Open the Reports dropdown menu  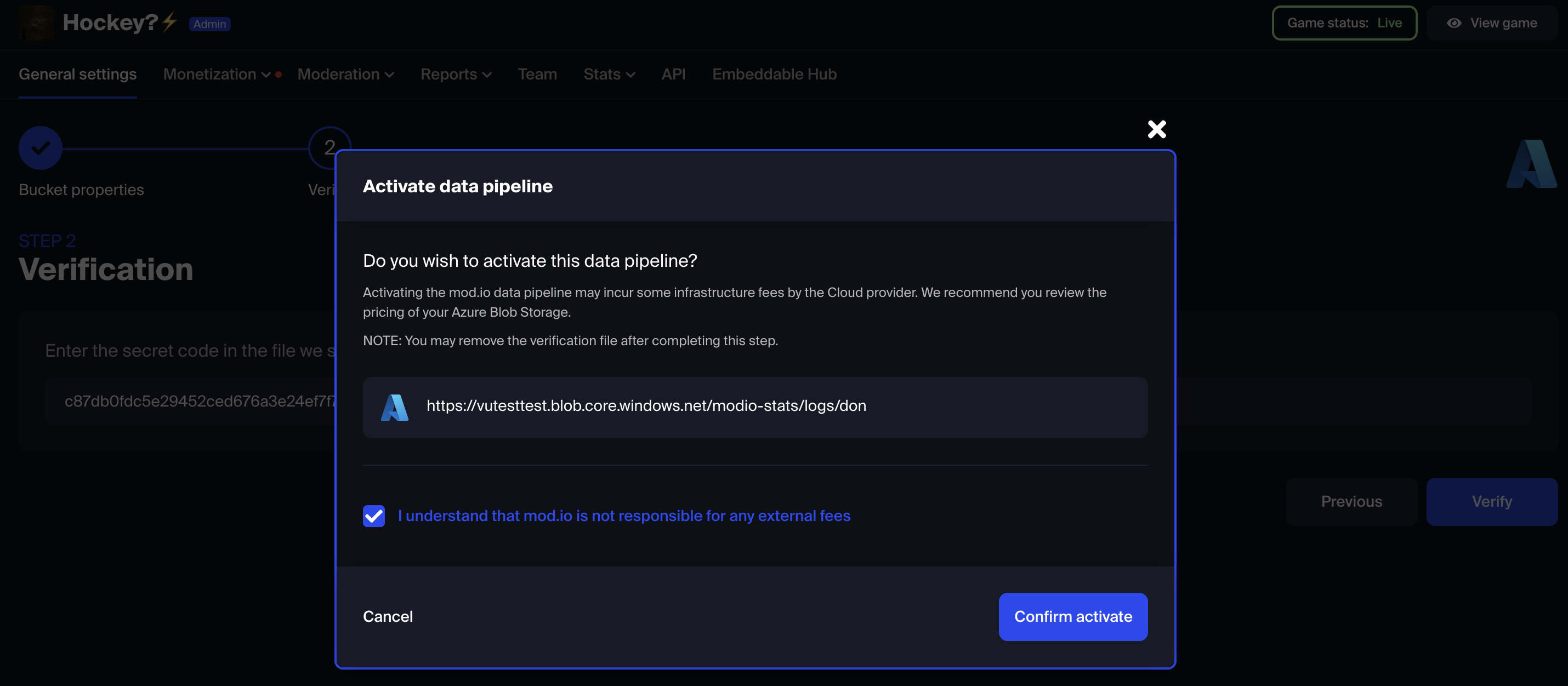[455, 74]
